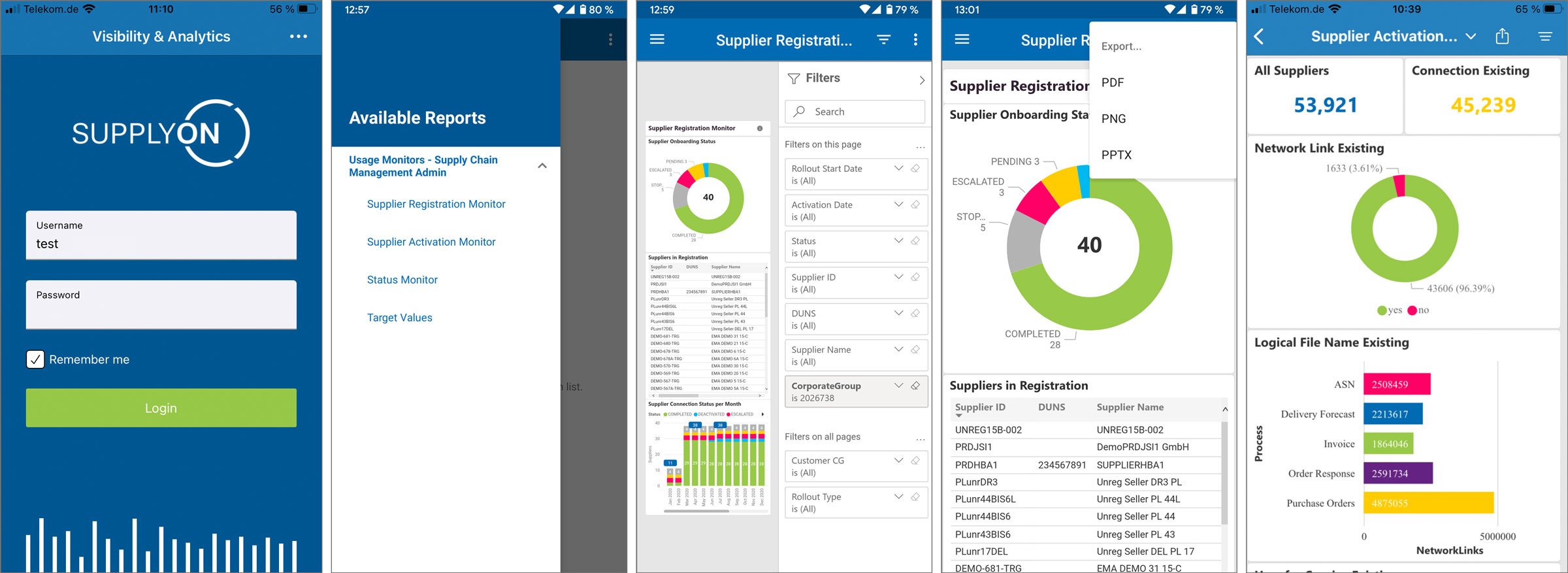This screenshot has width=1568, height=573.
Task: Tap the Connection Existing 45,239 card
Action: click(x=1482, y=96)
